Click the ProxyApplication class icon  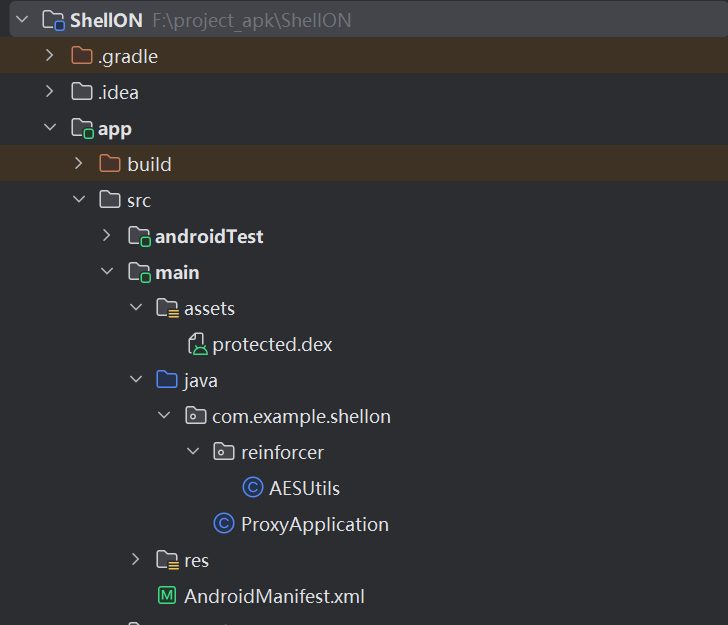click(x=225, y=524)
